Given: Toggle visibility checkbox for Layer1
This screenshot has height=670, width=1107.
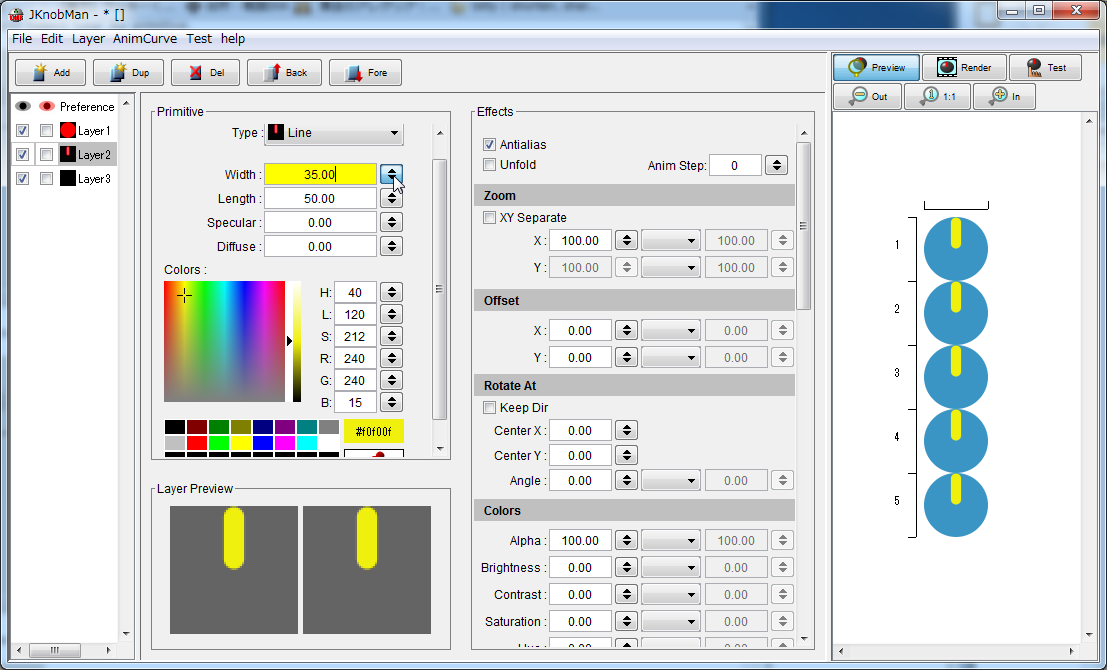Looking at the screenshot, I should click(23, 131).
